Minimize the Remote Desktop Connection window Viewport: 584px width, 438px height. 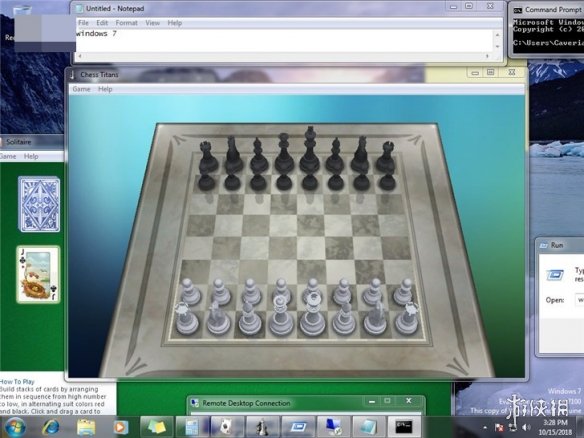(371, 402)
